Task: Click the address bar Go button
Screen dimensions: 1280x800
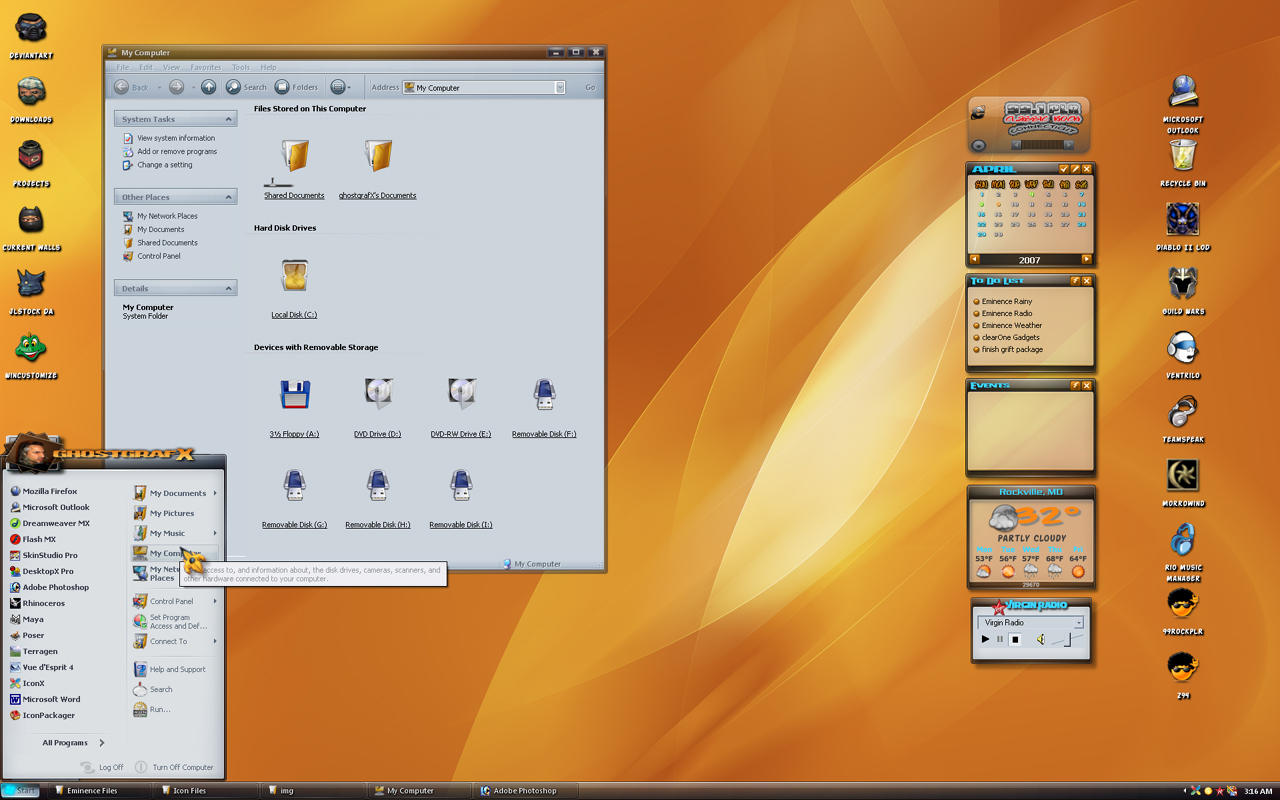Action: [590, 87]
